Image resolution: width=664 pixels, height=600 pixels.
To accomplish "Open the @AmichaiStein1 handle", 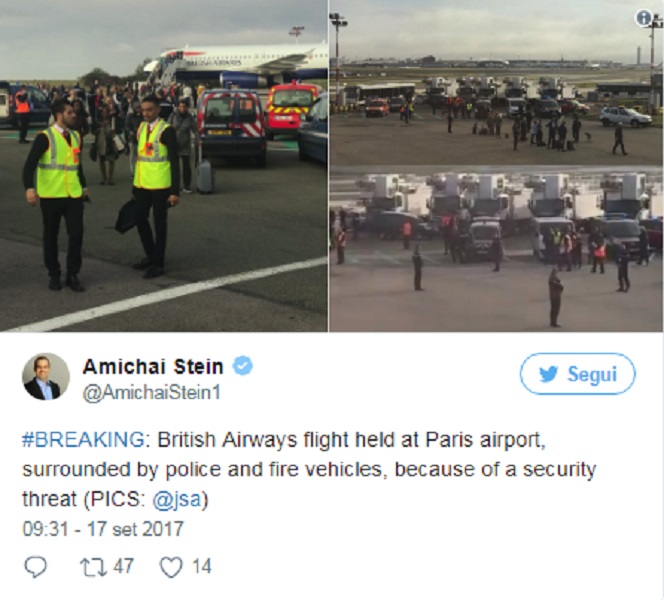I will (x=152, y=393).
